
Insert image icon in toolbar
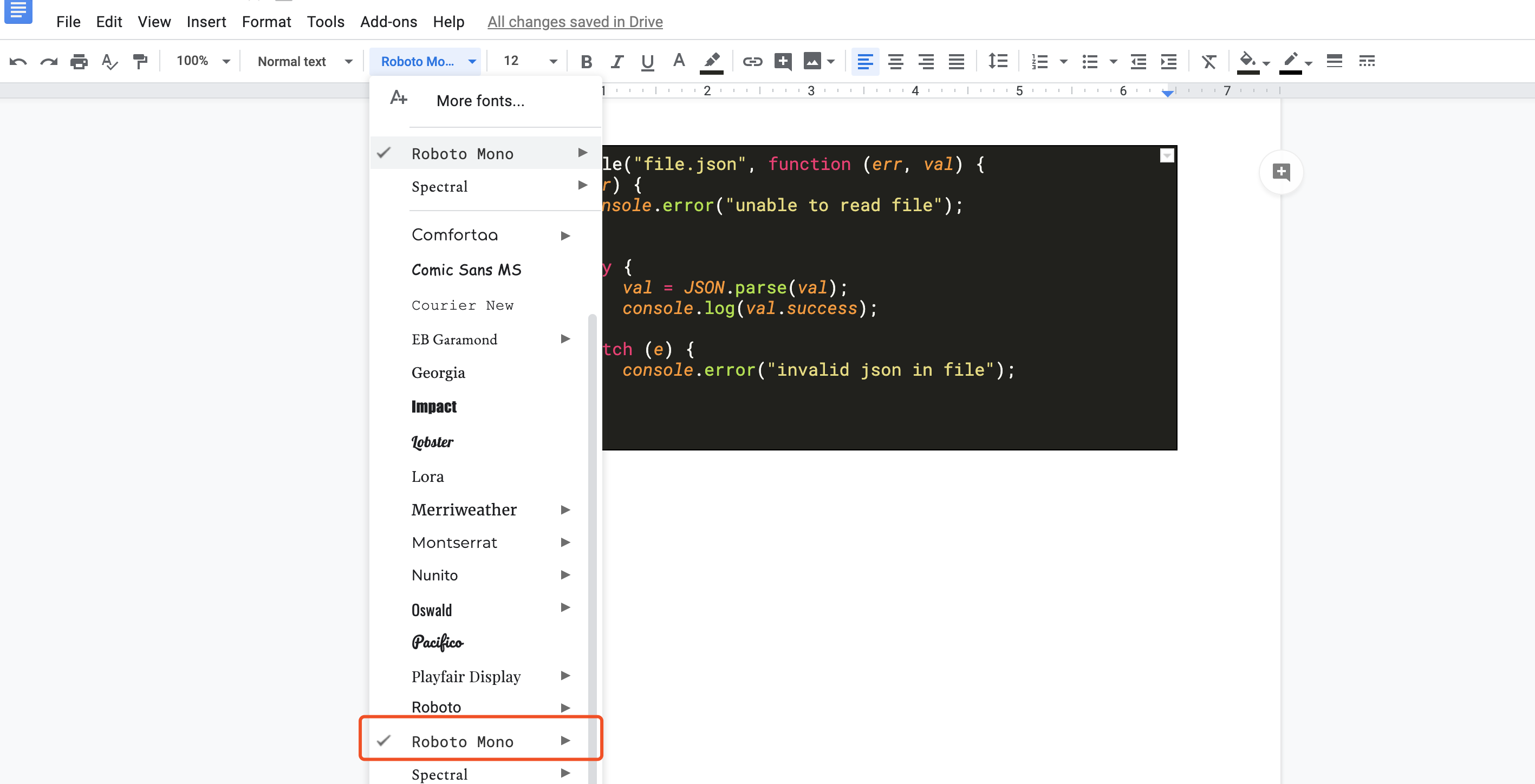point(812,61)
